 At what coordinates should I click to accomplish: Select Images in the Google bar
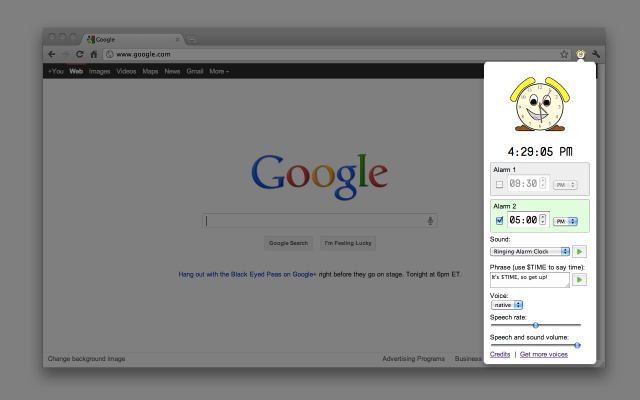pyautogui.click(x=99, y=71)
